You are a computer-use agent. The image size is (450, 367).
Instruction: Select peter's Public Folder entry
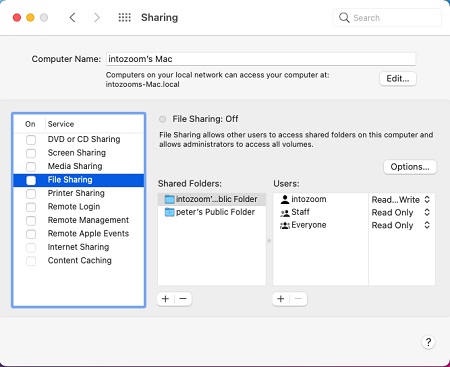[x=212, y=212]
